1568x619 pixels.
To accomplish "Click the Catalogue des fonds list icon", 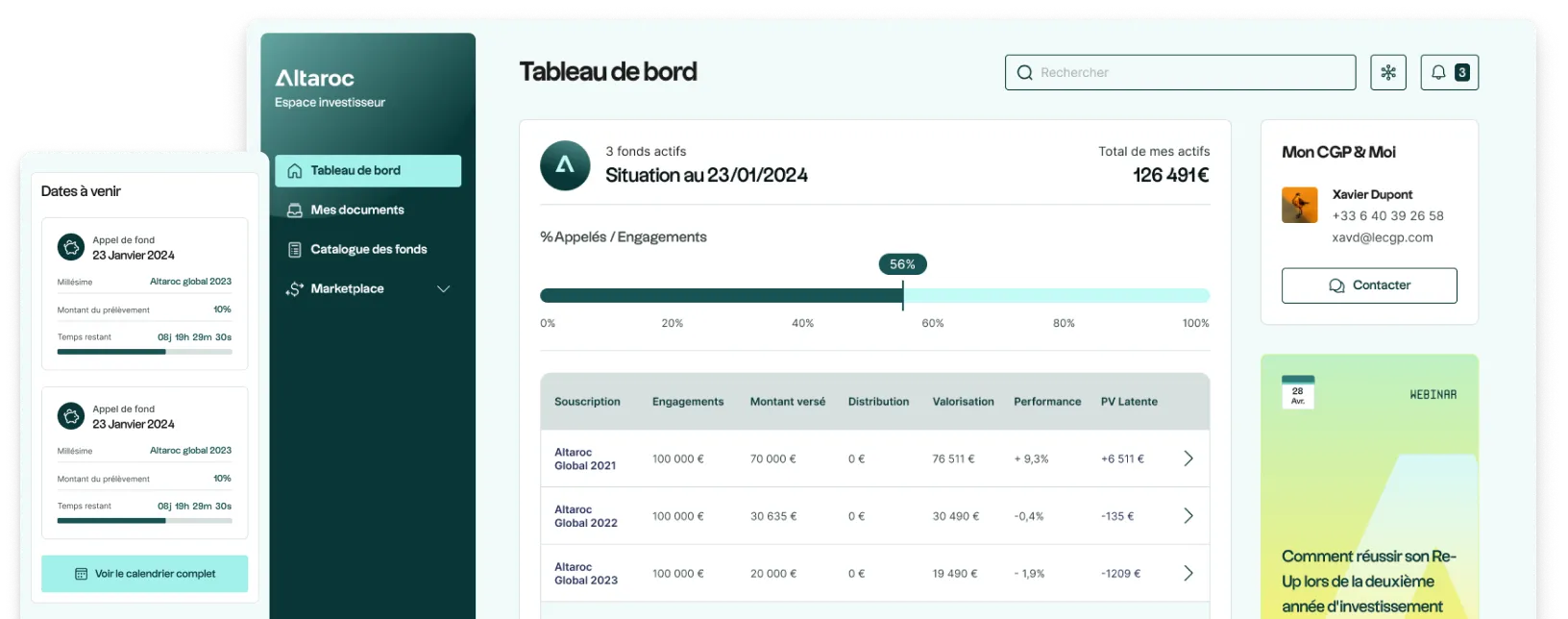I will (x=295, y=250).
